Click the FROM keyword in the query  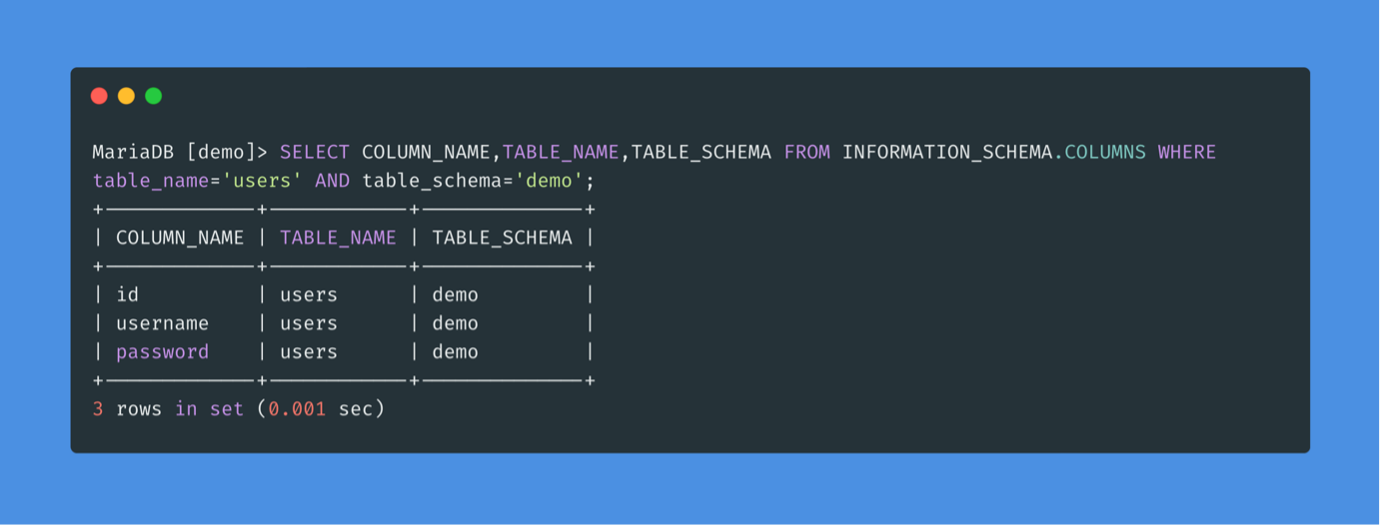click(x=807, y=153)
